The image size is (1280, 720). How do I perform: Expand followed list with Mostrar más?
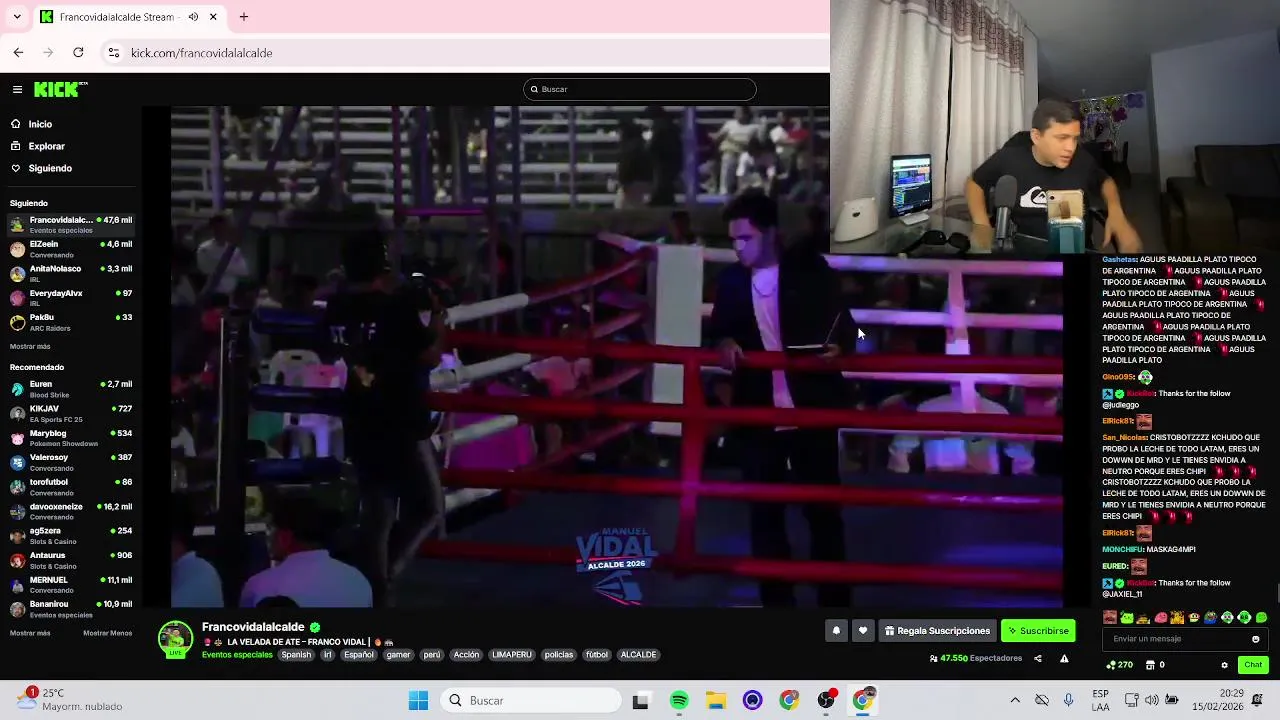[30, 346]
